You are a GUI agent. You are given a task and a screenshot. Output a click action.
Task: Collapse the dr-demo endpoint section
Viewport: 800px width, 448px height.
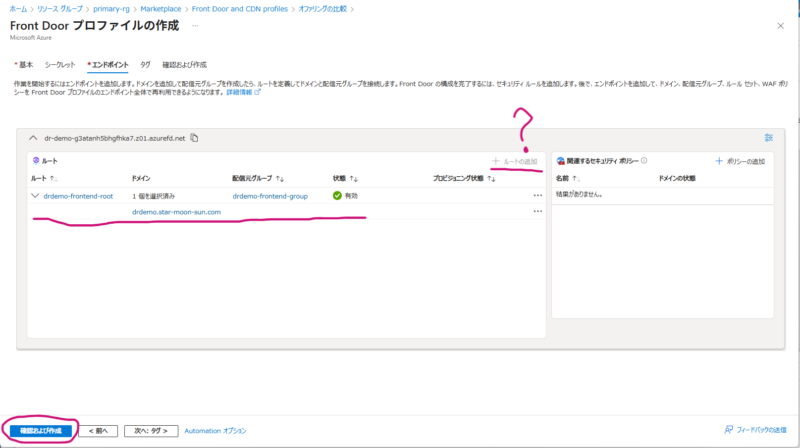click(x=33, y=138)
